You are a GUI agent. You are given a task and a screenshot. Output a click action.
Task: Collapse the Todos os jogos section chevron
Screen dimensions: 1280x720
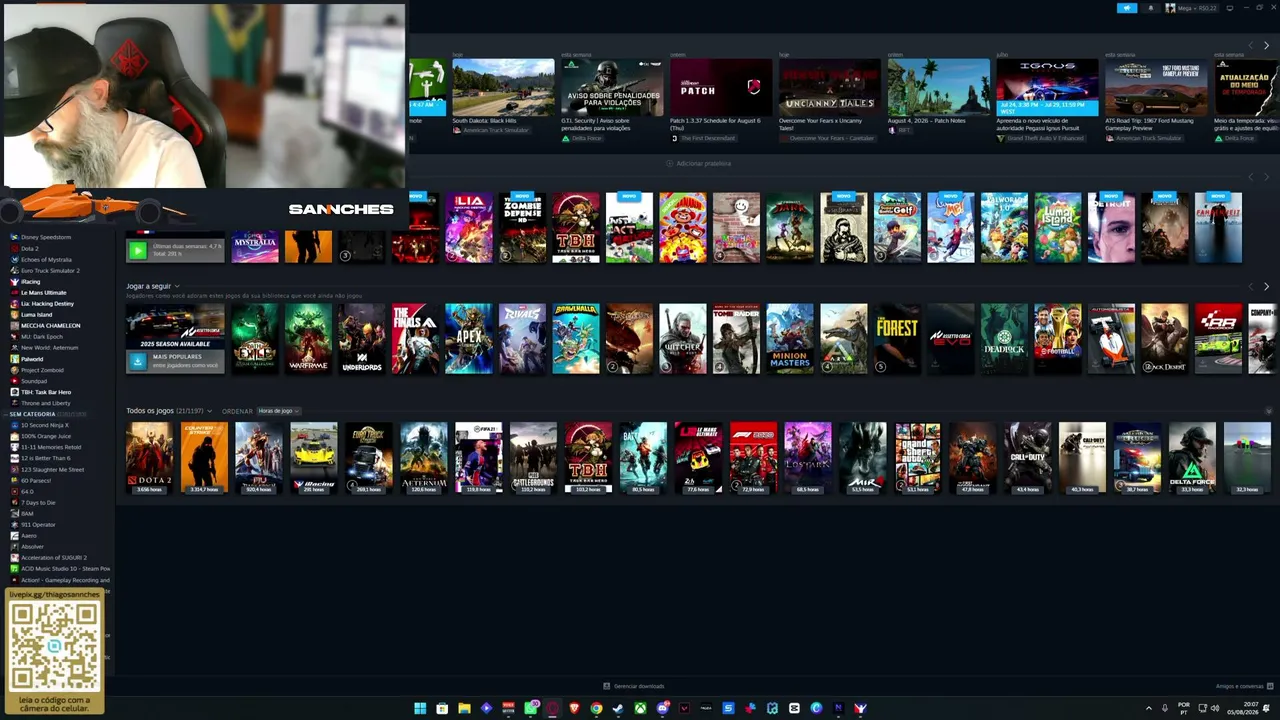(1269, 411)
